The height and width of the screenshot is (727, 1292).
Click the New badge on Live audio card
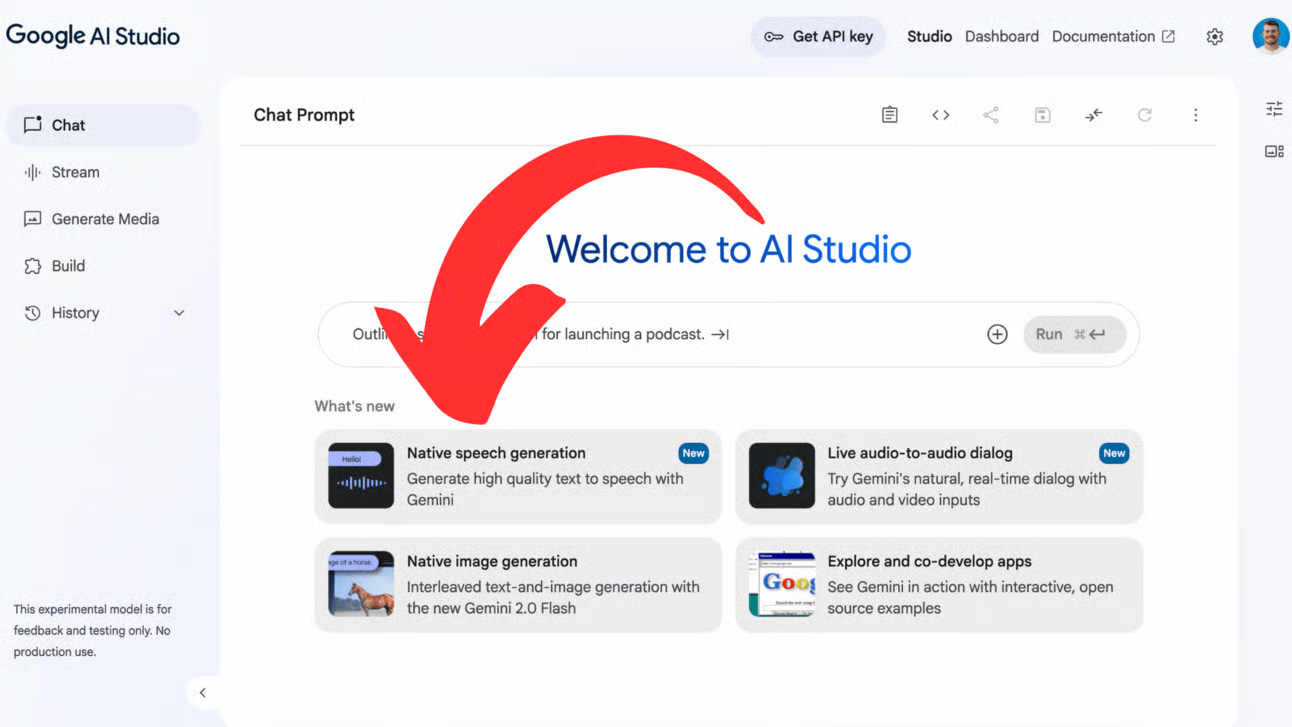(1114, 453)
